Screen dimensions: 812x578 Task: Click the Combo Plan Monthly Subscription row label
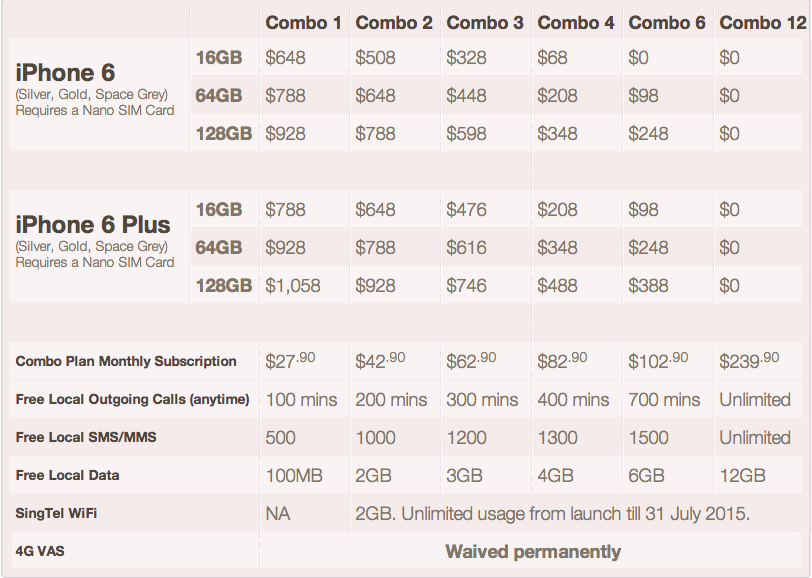click(126, 361)
